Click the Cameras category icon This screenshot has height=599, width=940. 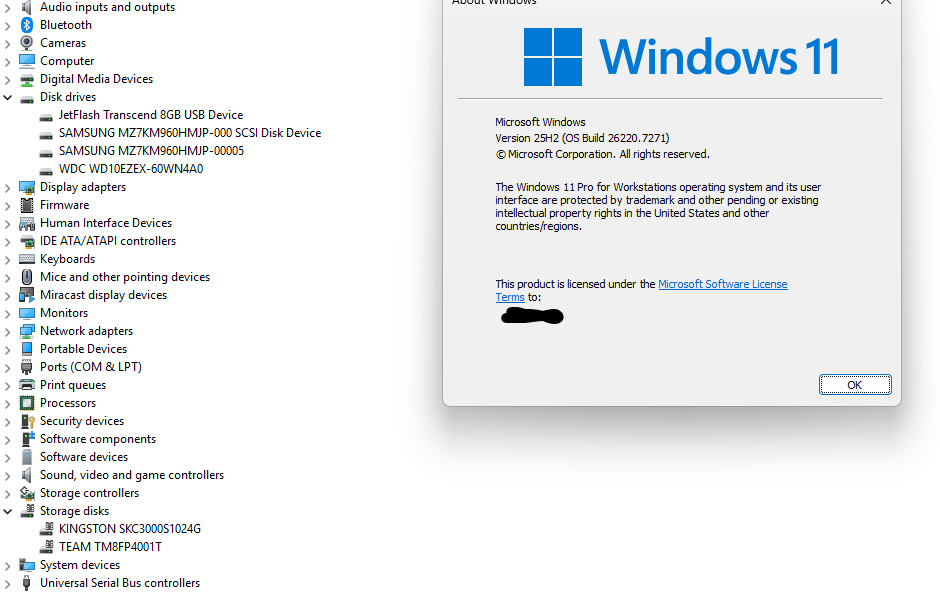tap(25, 43)
